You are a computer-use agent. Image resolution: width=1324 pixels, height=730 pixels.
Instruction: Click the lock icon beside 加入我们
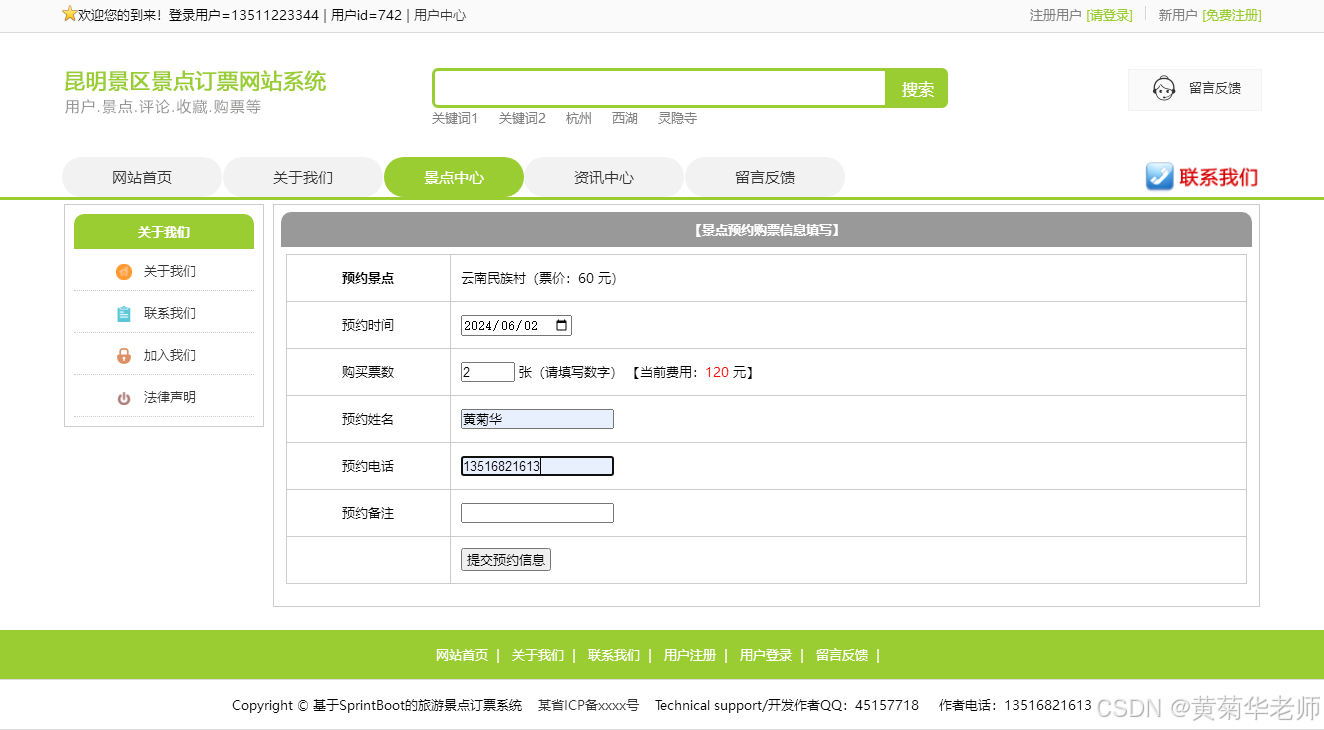(124, 355)
